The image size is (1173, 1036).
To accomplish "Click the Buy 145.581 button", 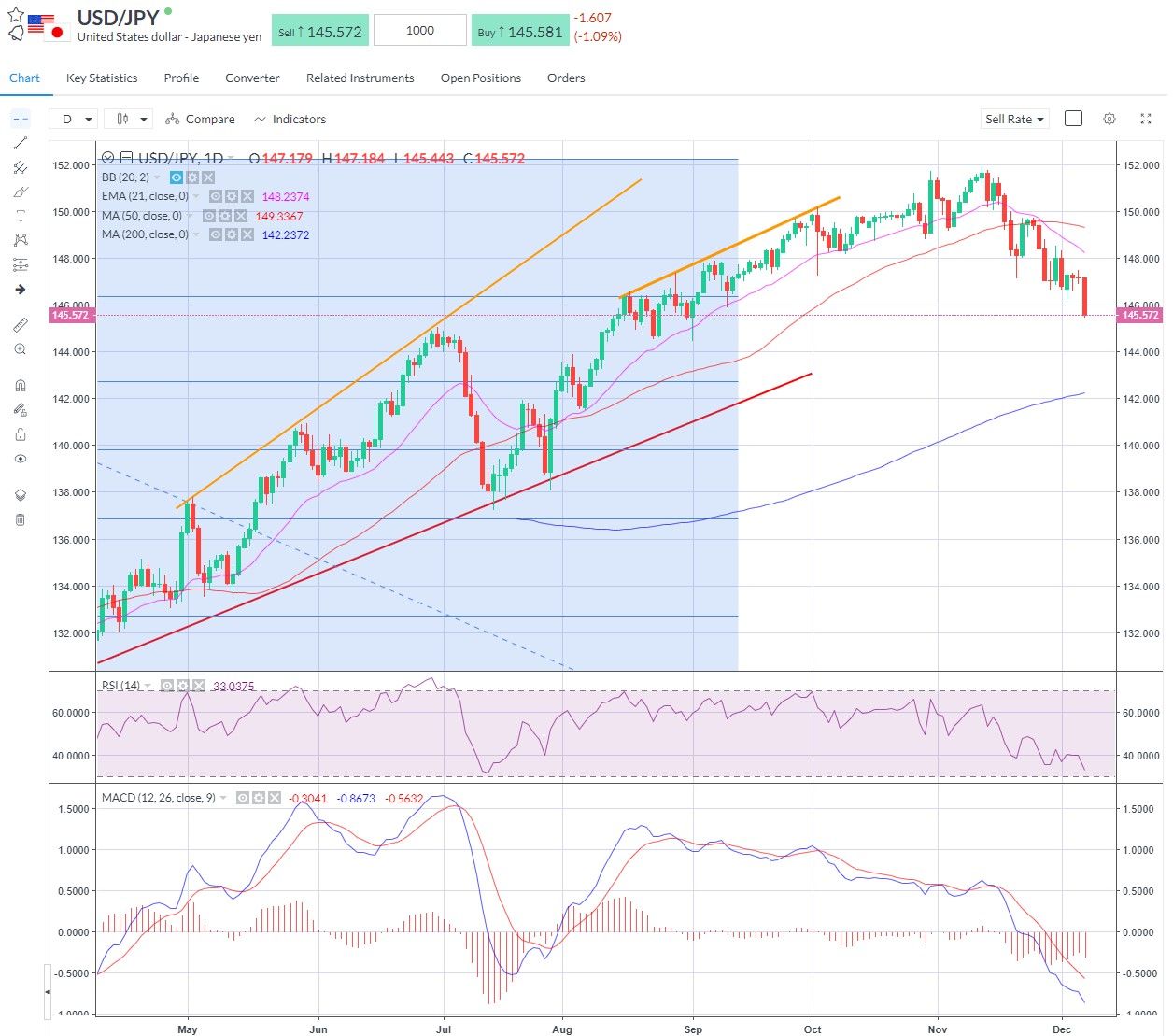I will (520, 29).
